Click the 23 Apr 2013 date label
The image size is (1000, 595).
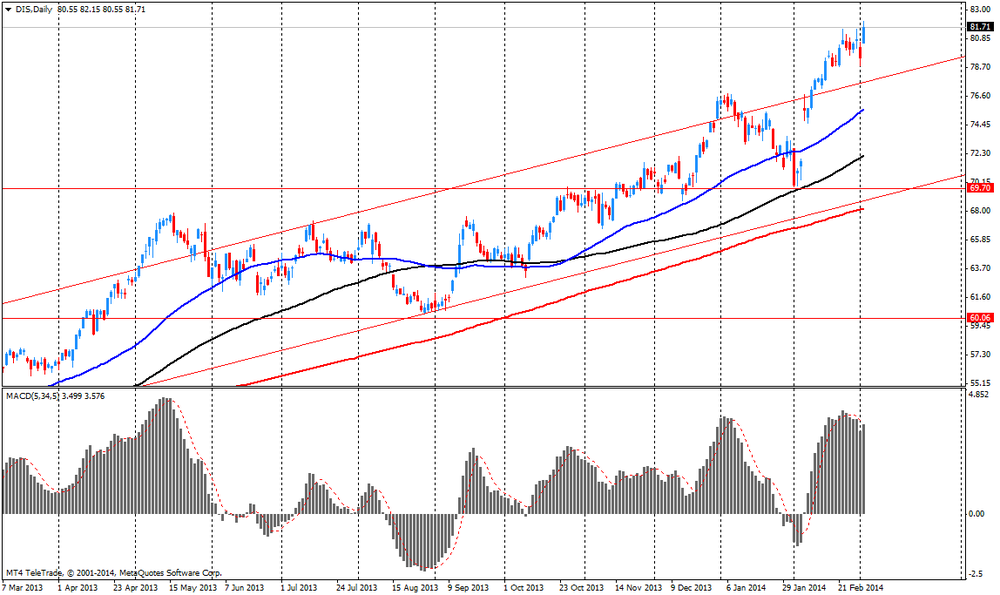coord(135,587)
